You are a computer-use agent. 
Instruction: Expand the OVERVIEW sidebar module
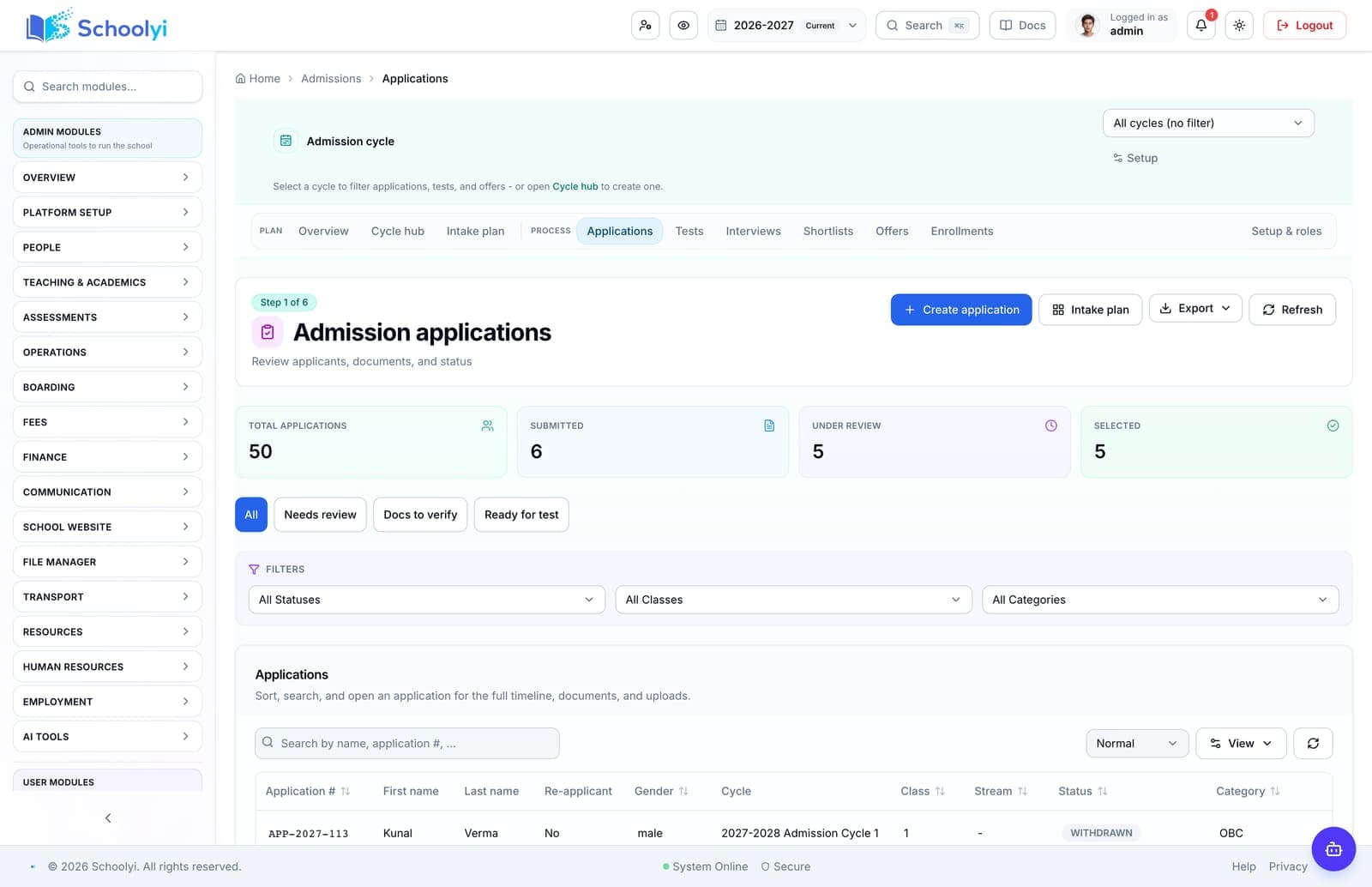click(x=107, y=178)
